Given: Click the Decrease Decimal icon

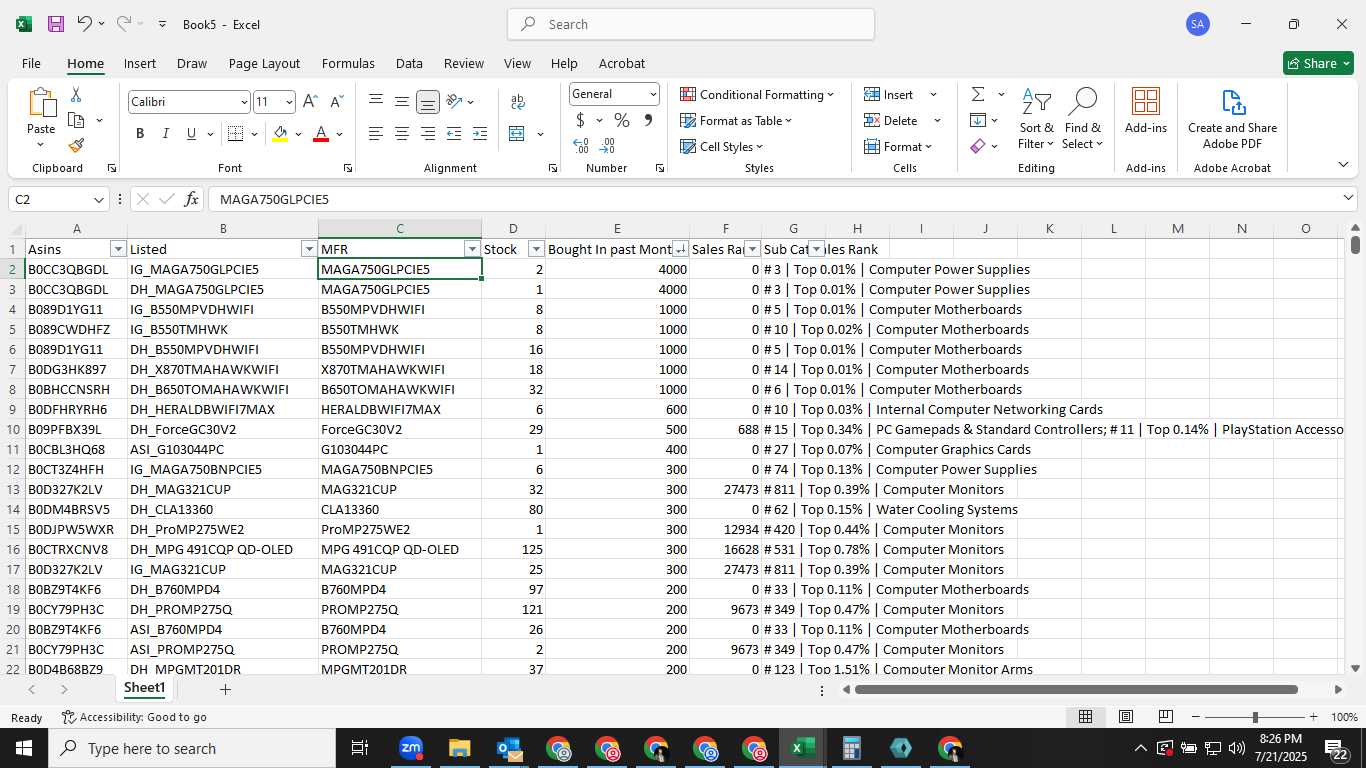Looking at the screenshot, I should [x=608, y=146].
